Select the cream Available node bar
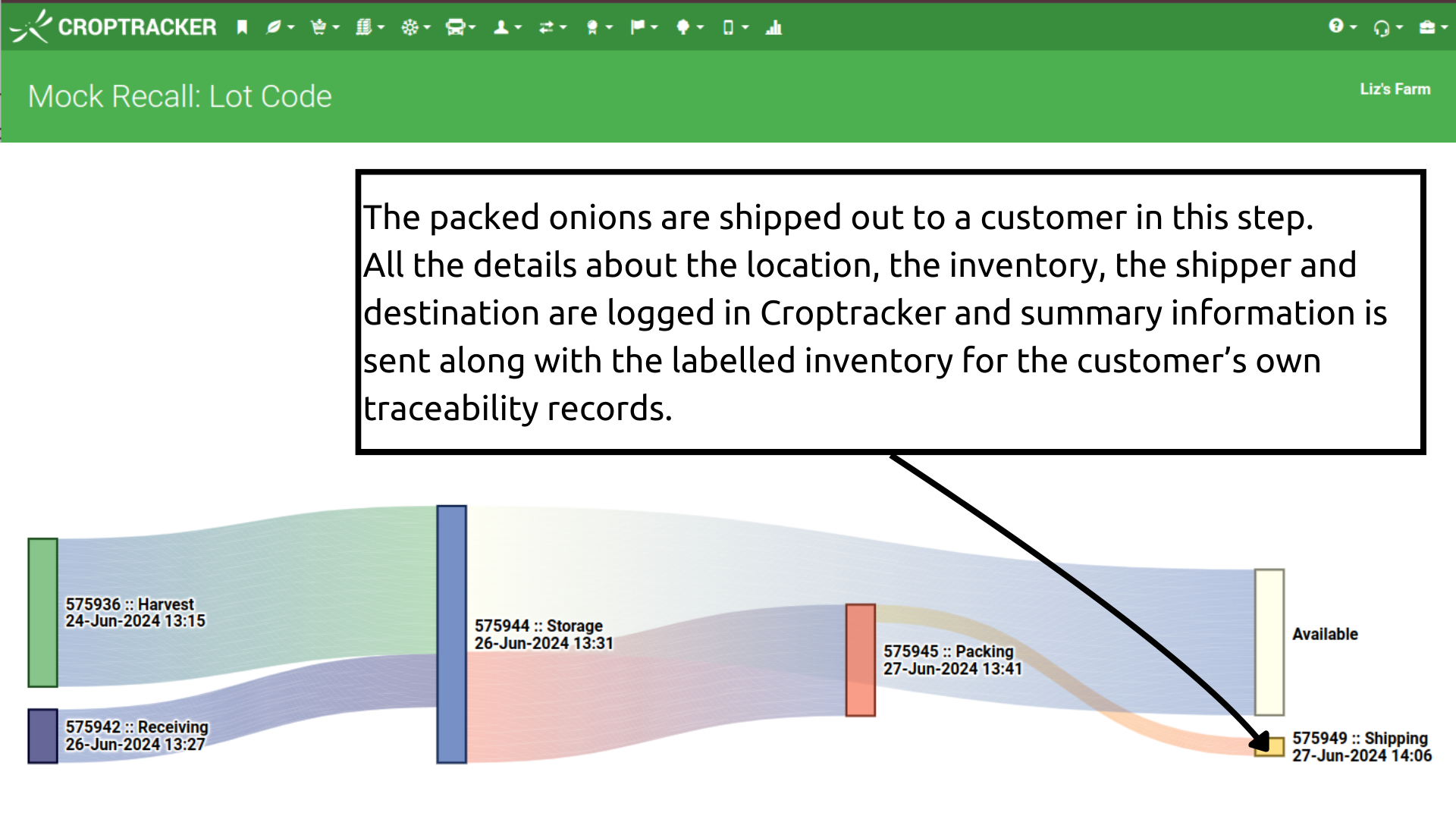 1269,642
